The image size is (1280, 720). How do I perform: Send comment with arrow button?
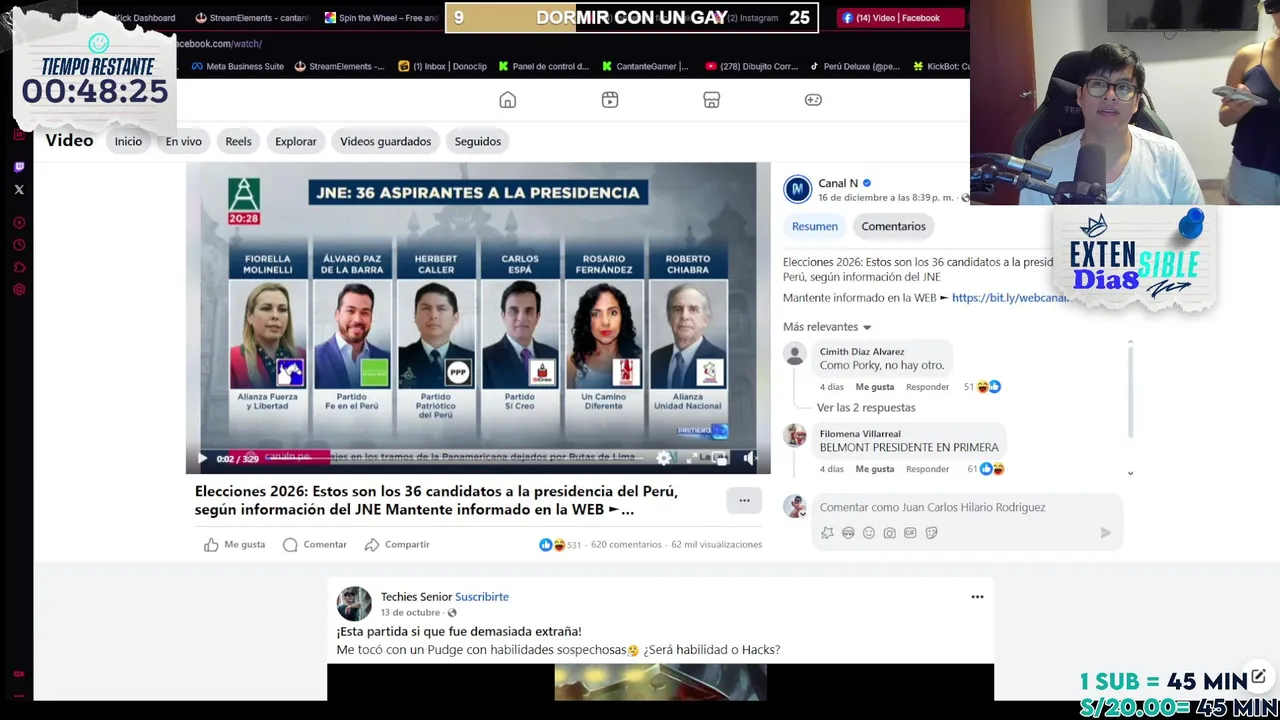click(x=1105, y=533)
